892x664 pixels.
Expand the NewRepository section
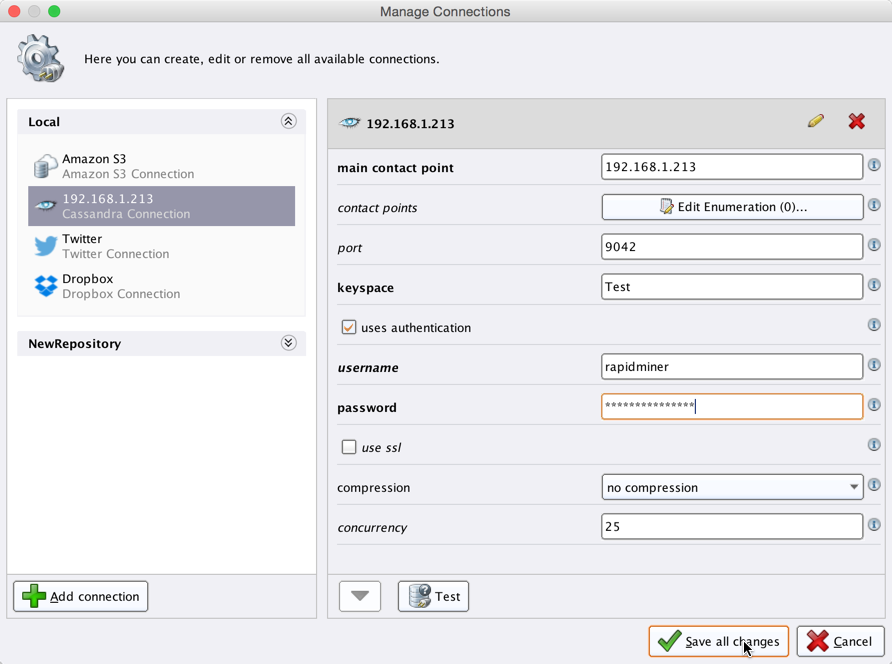click(x=288, y=343)
